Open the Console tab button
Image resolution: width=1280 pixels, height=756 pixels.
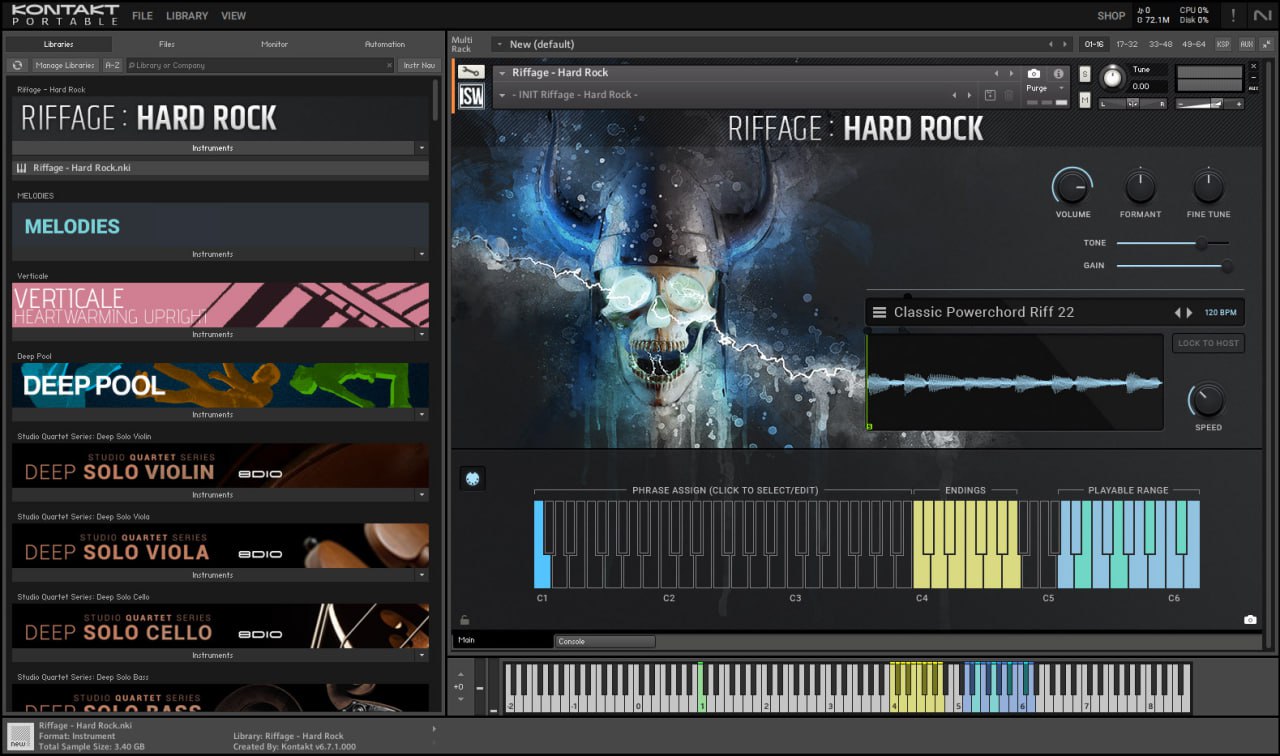click(604, 641)
